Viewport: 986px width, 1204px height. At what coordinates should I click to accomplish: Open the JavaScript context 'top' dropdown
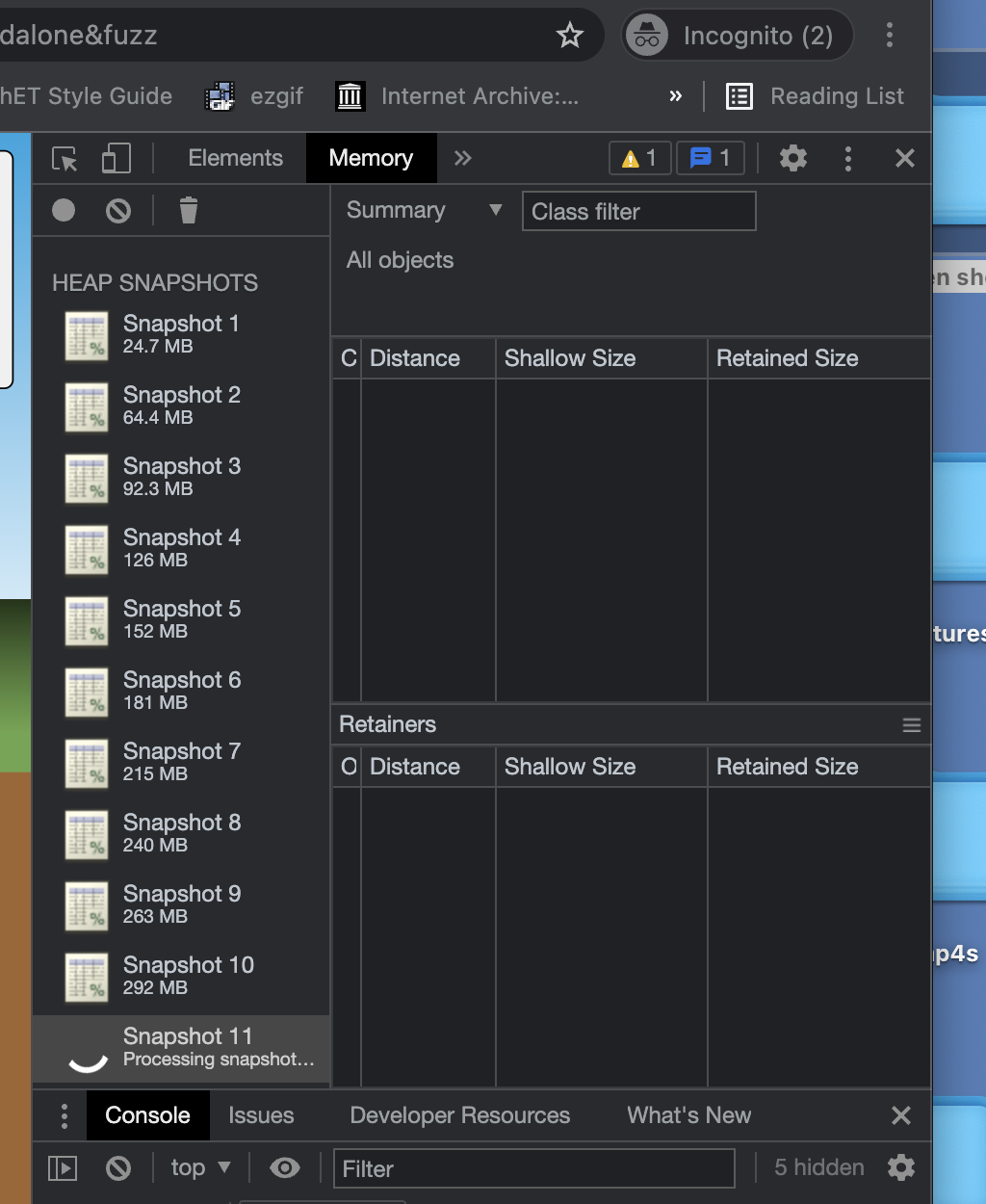click(x=198, y=1167)
